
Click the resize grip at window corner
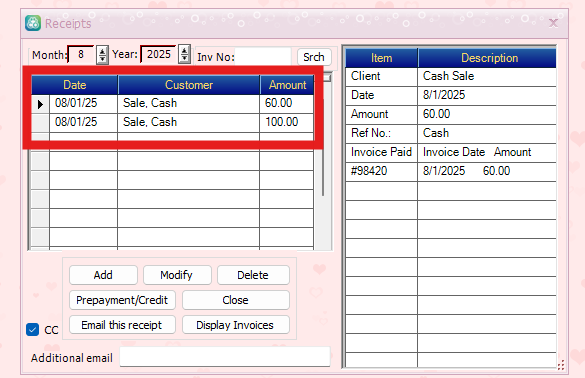click(561, 365)
